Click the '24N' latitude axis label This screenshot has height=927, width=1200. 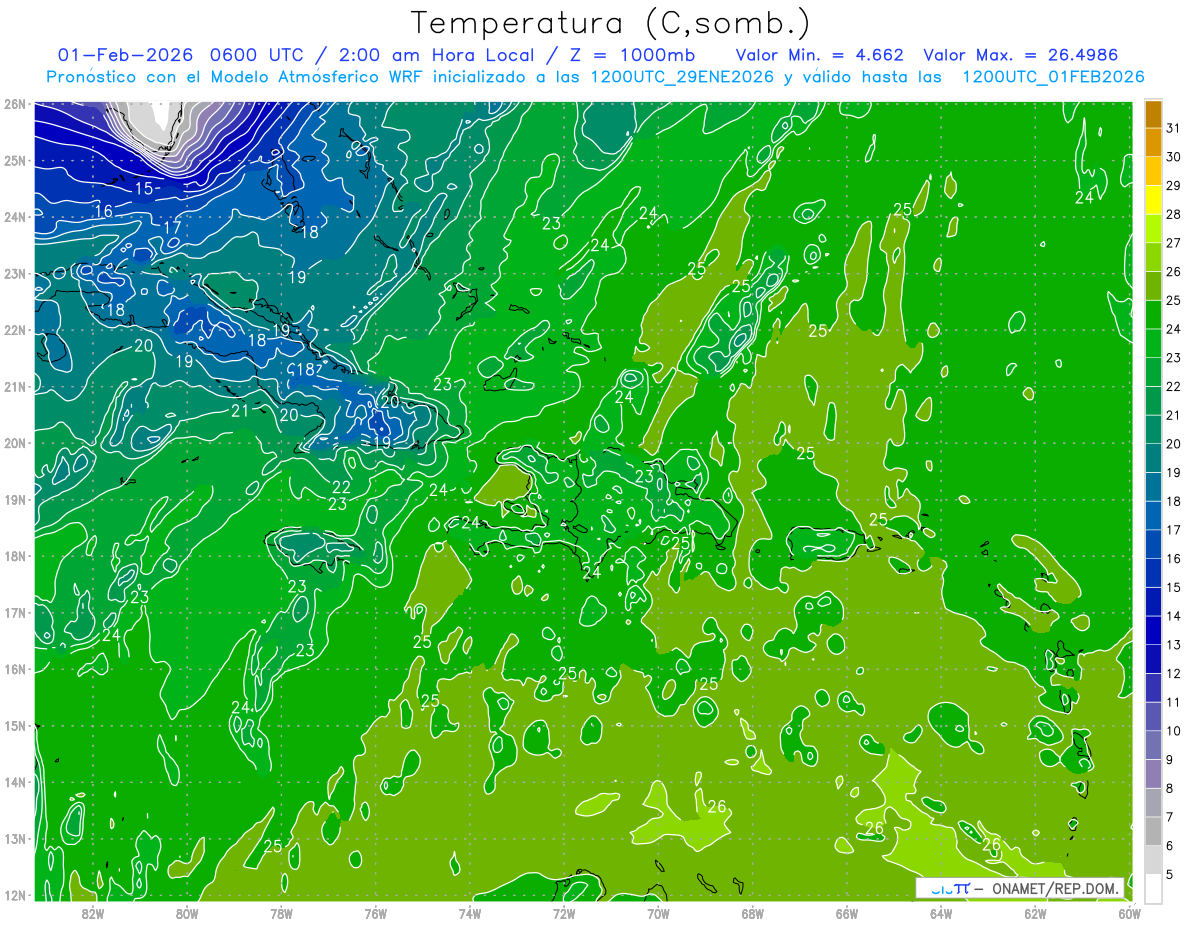click(x=14, y=217)
